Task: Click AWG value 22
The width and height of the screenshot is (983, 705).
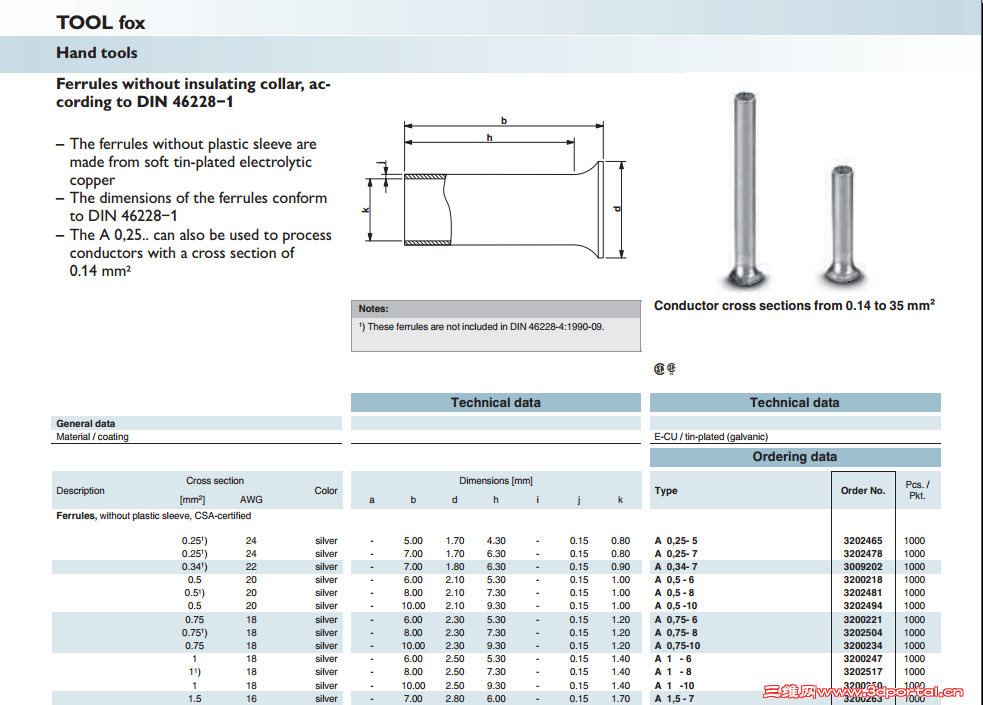Action: pos(251,567)
